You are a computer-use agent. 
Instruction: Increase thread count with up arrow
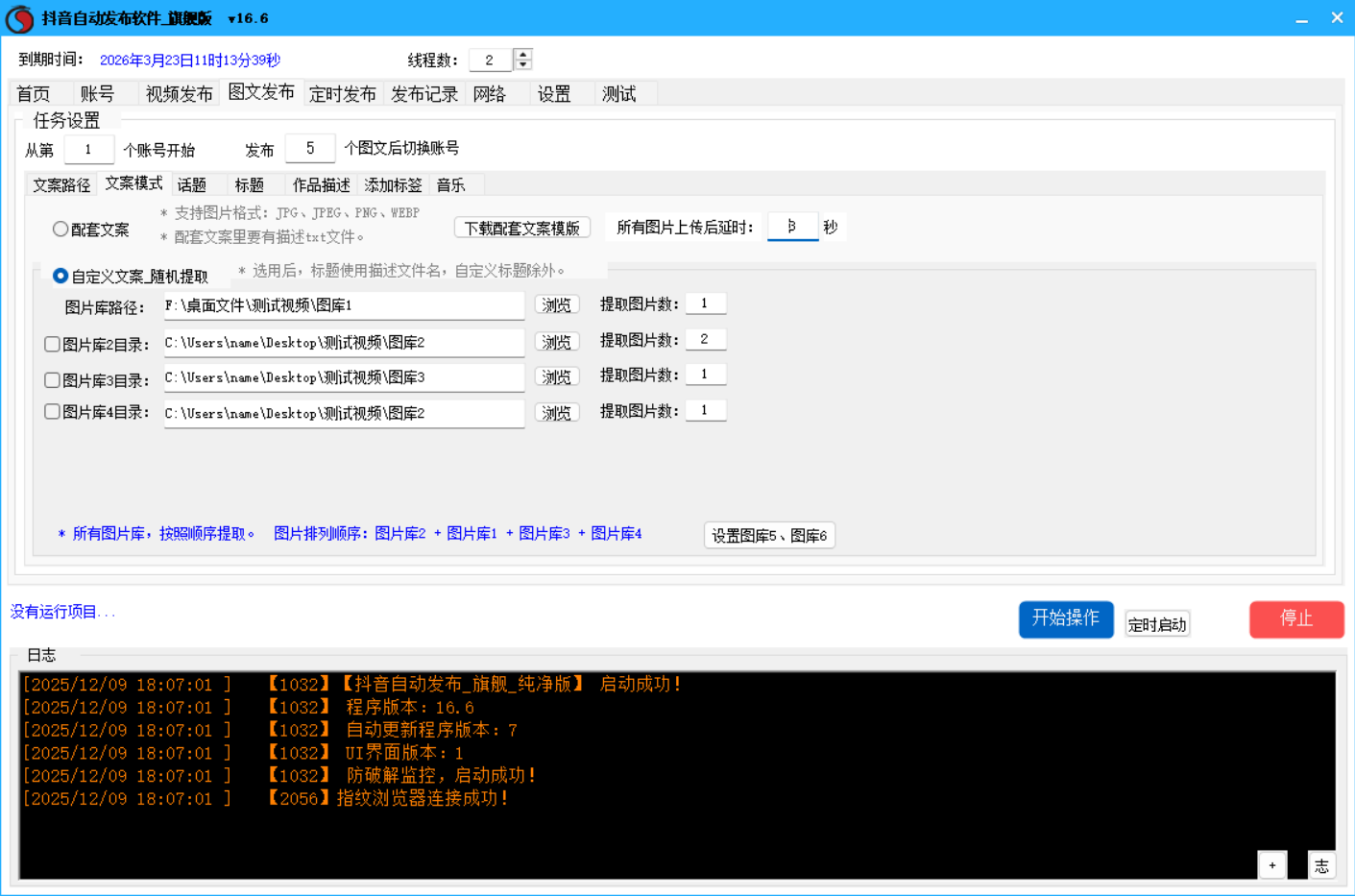[522, 54]
